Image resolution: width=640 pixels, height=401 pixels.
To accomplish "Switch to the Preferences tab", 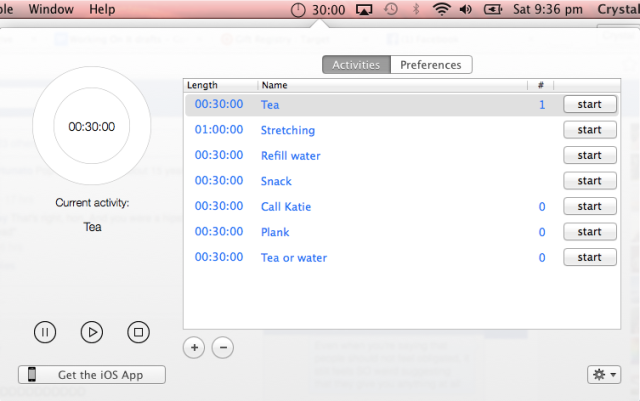I will pos(431,65).
